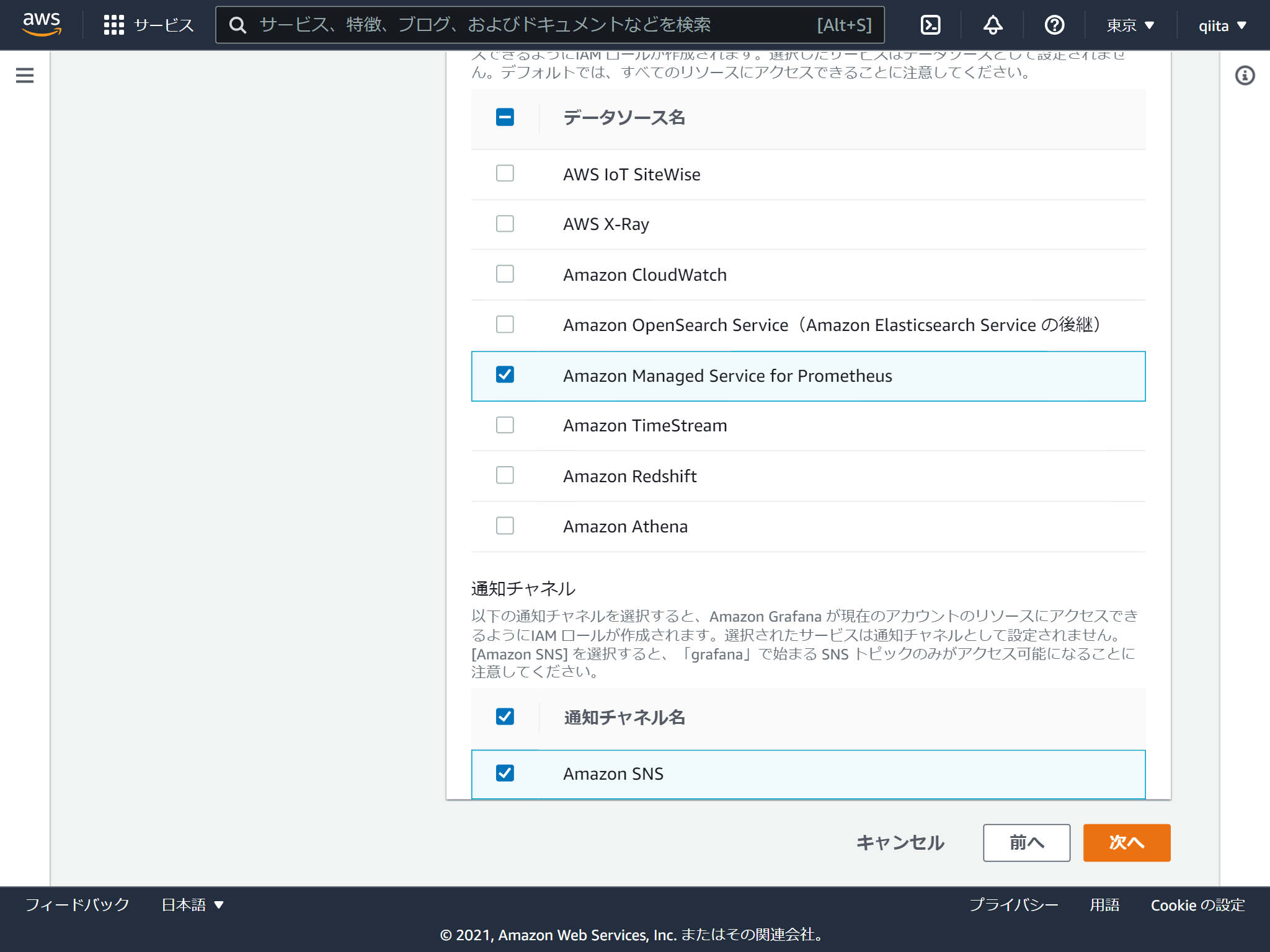Click the info icon on the right edge
This screenshot has height=952, width=1270.
(1244, 75)
